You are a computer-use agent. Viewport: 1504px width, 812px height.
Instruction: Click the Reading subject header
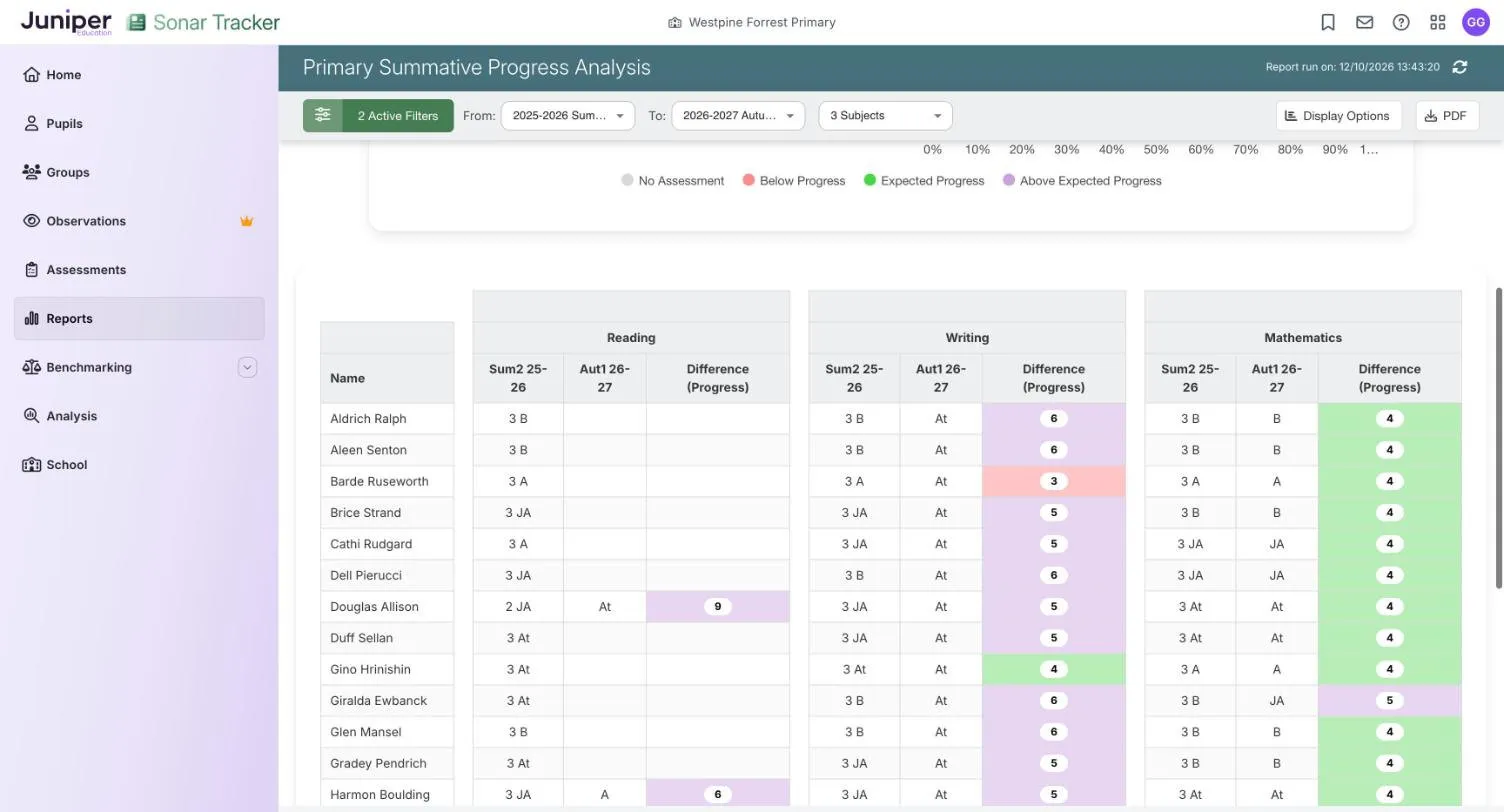631,338
